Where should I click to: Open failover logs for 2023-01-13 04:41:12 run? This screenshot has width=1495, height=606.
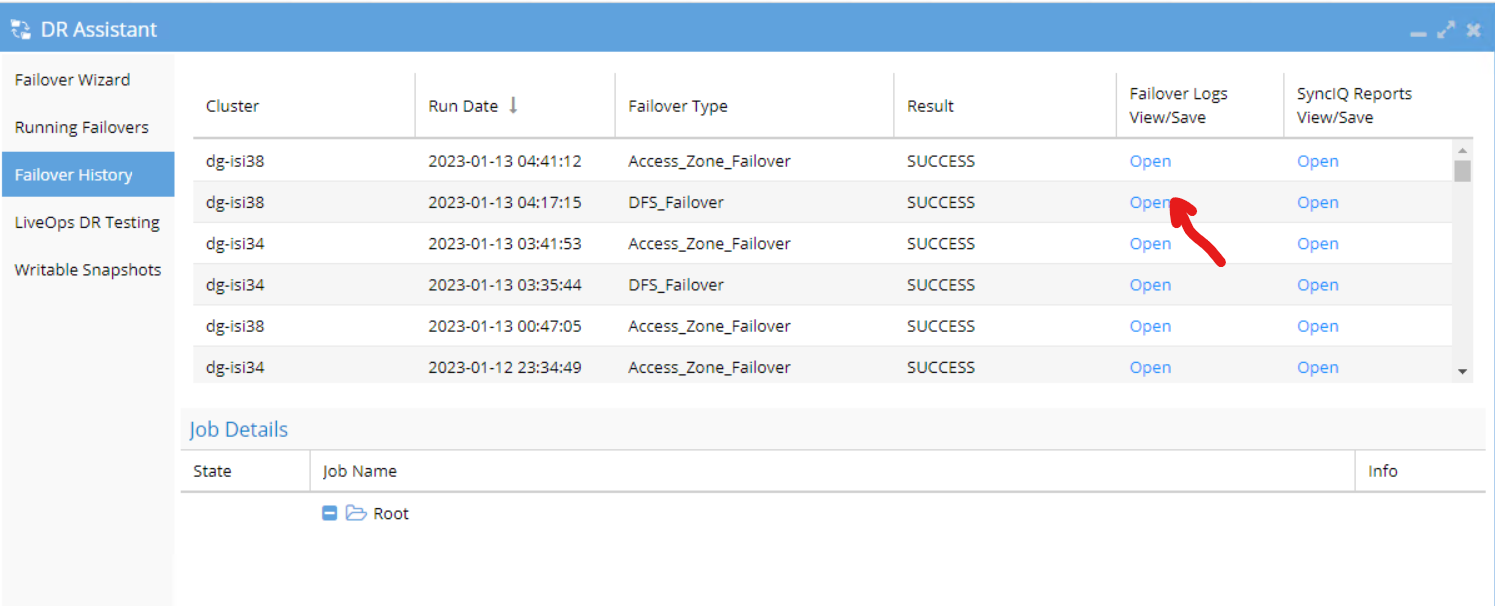1150,161
